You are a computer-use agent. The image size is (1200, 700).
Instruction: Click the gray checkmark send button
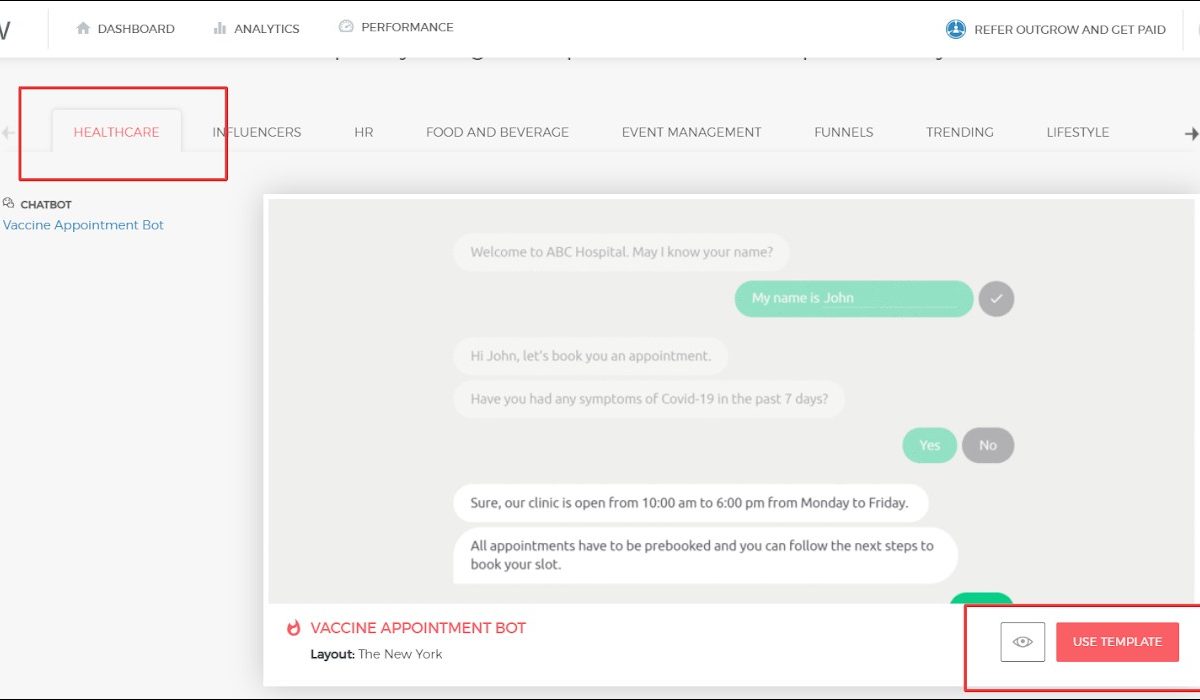pos(996,298)
